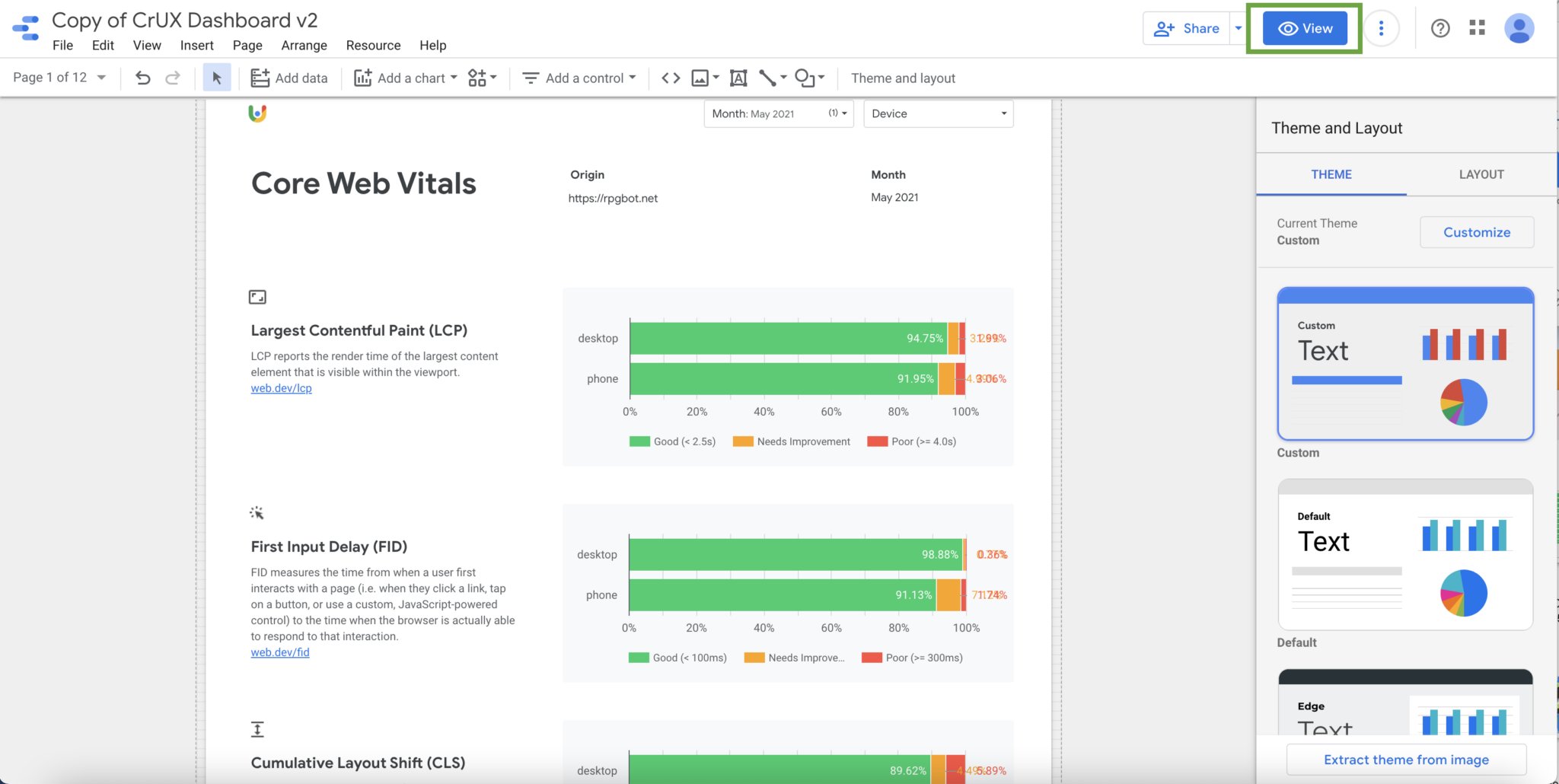
Task: Click the CLS layout shift icon
Action: (257, 729)
